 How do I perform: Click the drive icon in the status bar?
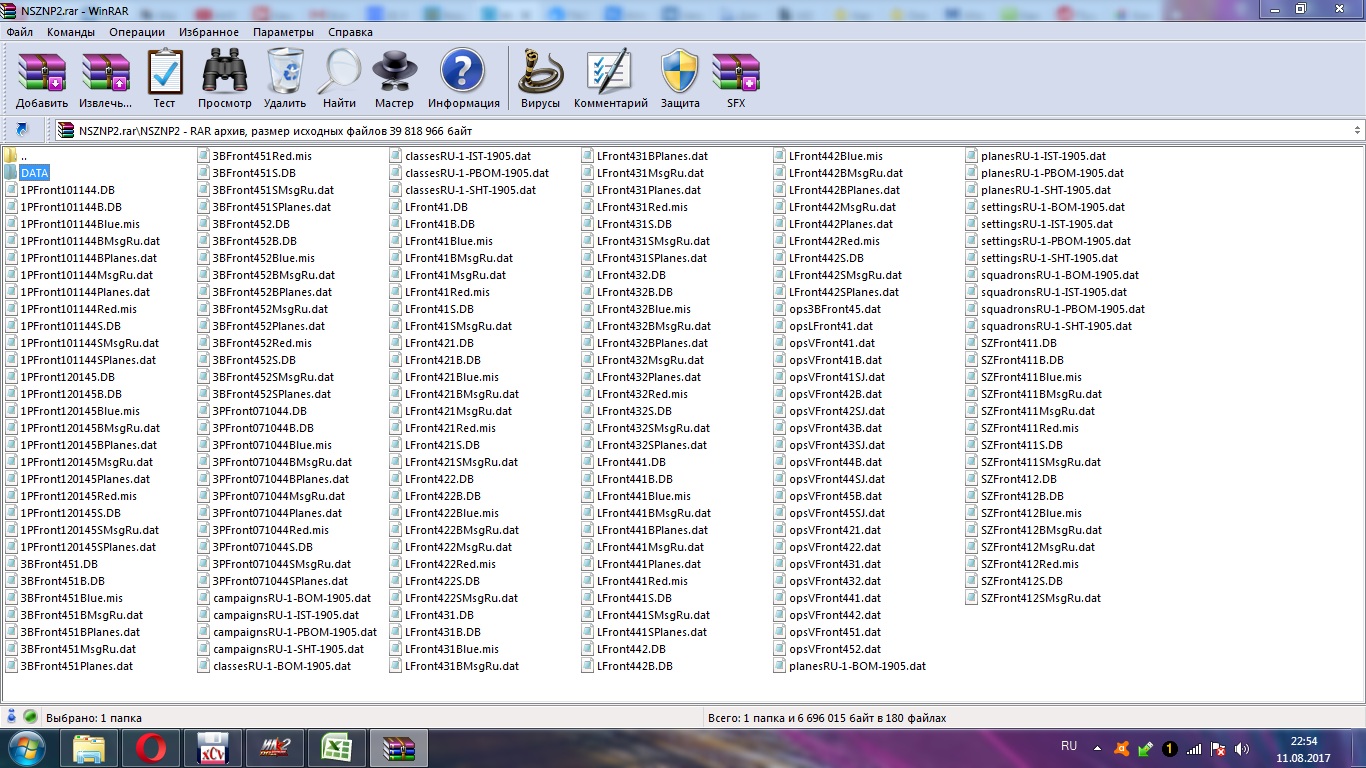point(12,717)
